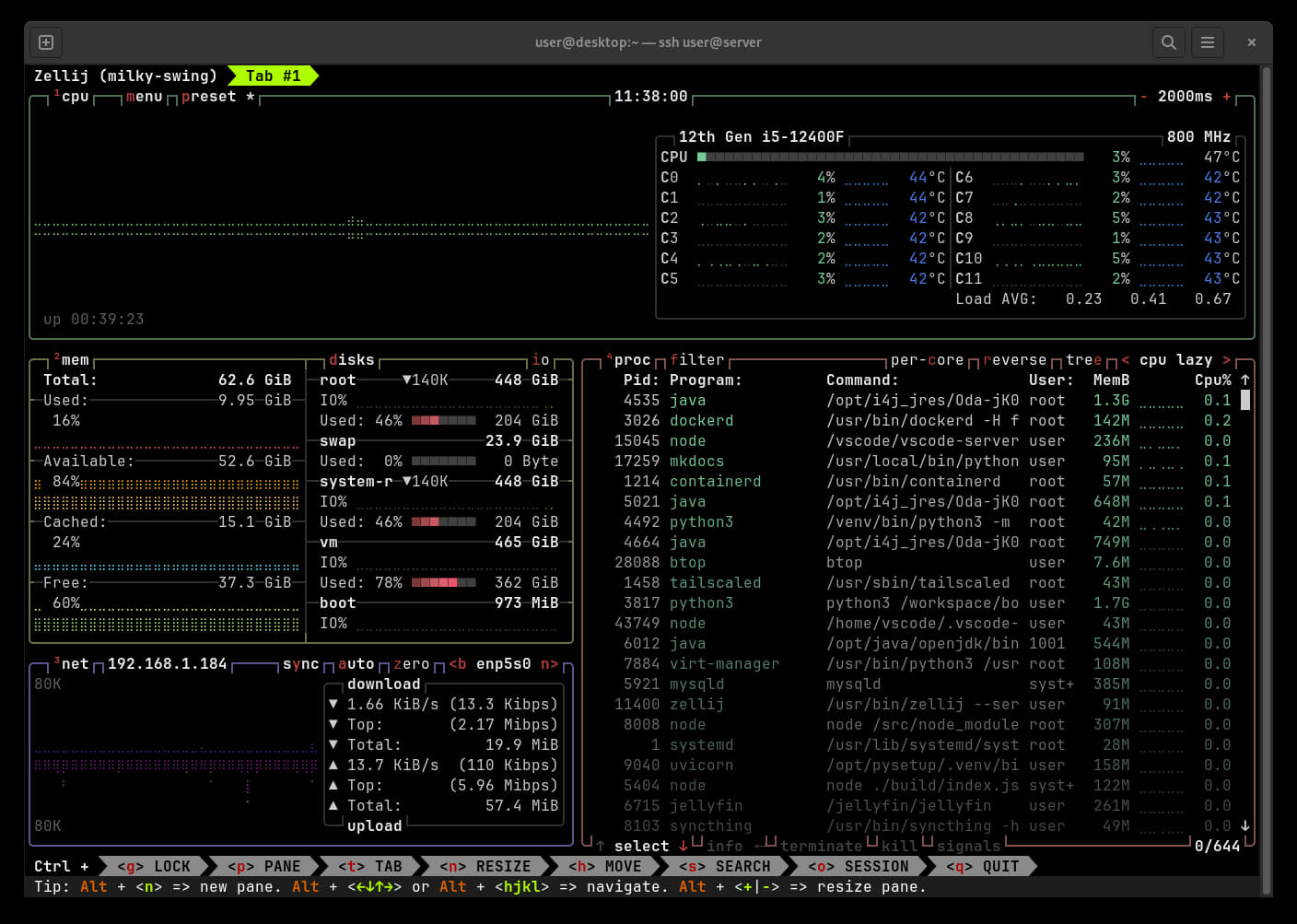The image size is (1297, 924).
Task: Select next process sort column
Action: pos(1226,360)
